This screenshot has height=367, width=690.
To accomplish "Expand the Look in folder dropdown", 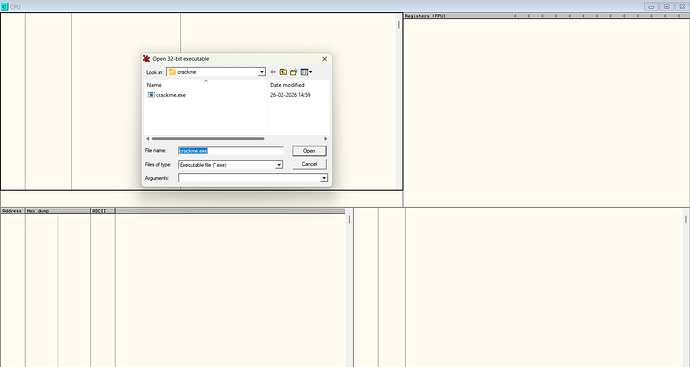I will tap(262, 72).
